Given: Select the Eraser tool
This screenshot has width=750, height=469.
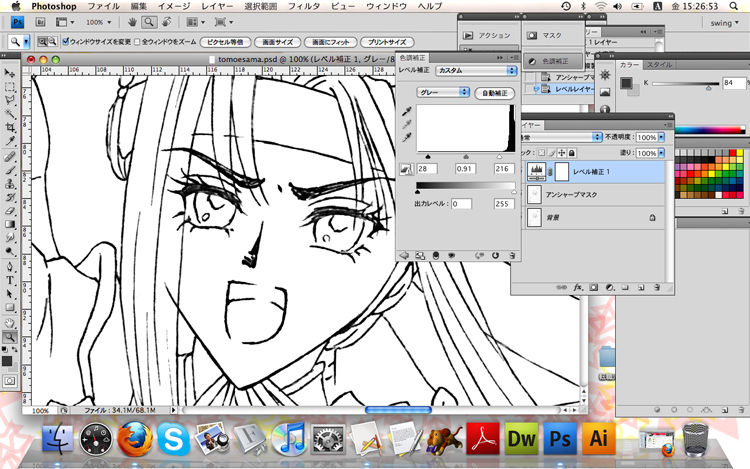Looking at the screenshot, I should (x=10, y=211).
